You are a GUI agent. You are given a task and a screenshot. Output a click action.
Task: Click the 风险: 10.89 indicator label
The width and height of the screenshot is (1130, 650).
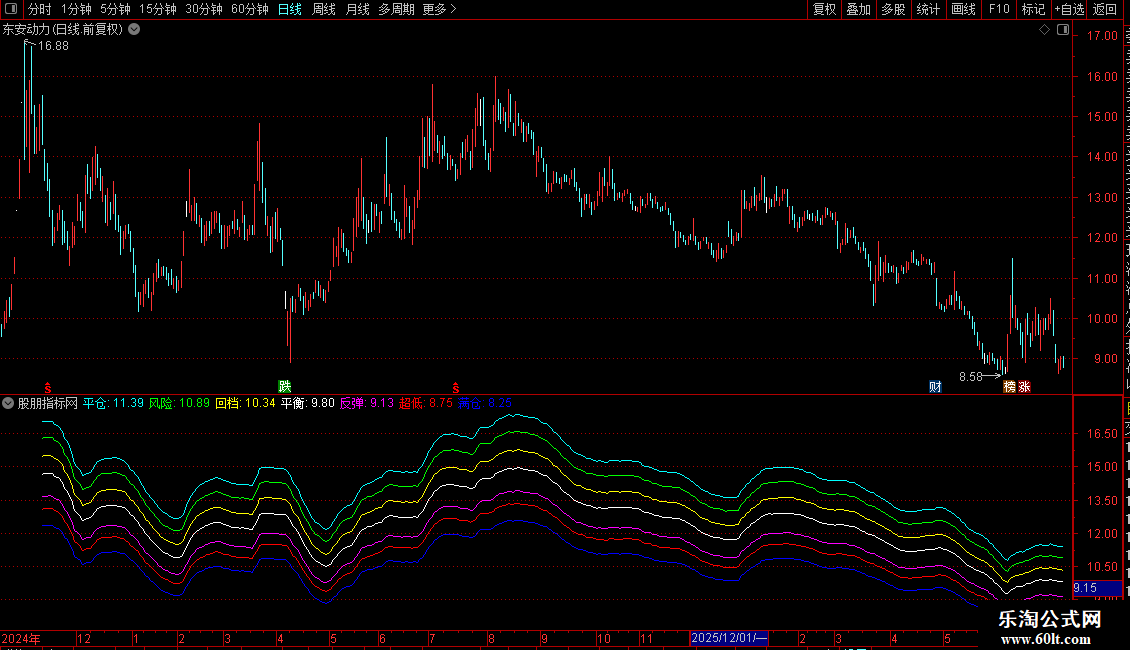(179, 404)
